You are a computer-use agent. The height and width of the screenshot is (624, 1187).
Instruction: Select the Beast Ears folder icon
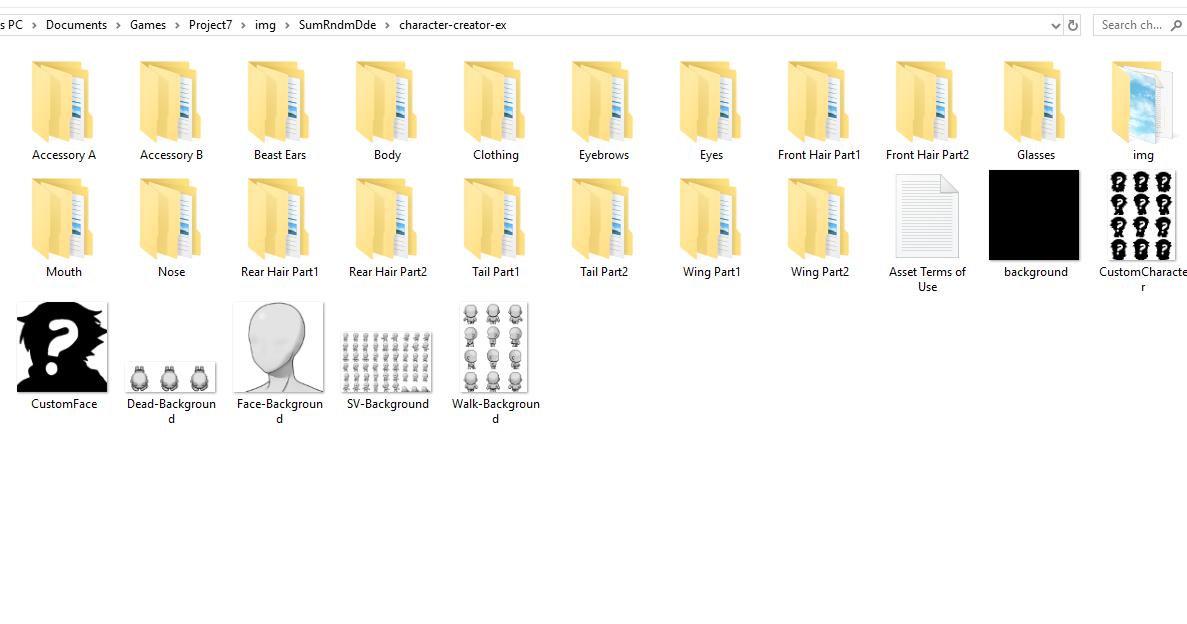pyautogui.click(x=279, y=102)
